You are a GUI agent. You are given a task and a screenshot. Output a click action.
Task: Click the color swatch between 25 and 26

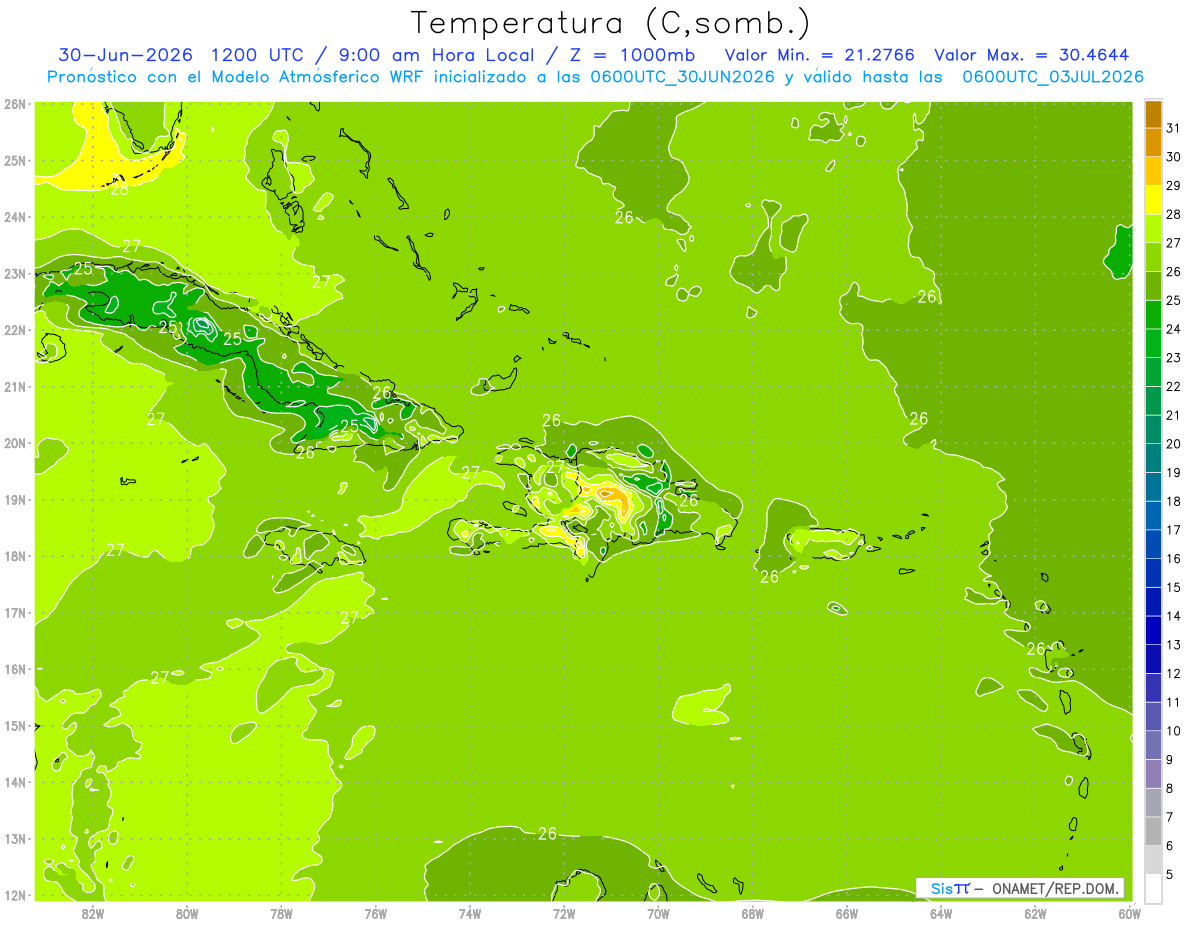coord(1153,286)
